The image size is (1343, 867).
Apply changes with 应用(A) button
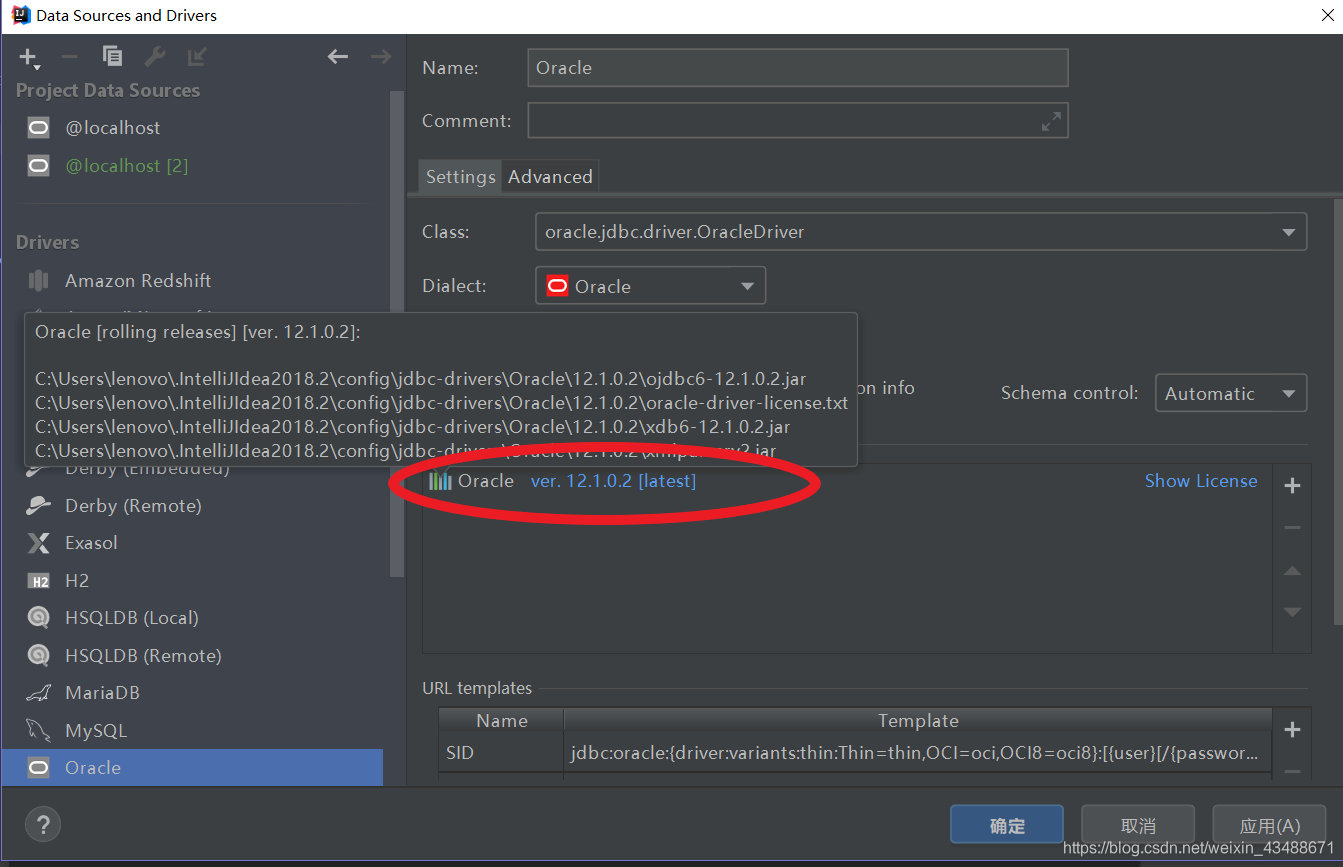(1268, 825)
